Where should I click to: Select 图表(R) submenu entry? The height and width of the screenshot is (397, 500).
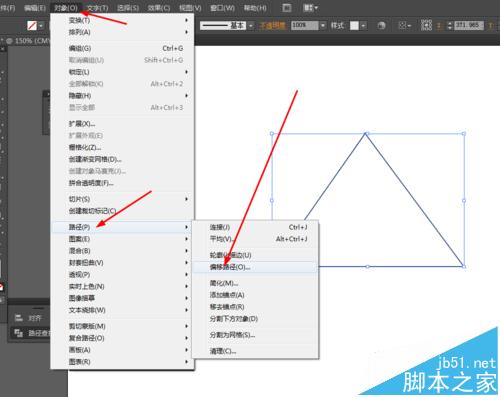pyautogui.click(x=122, y=362)
